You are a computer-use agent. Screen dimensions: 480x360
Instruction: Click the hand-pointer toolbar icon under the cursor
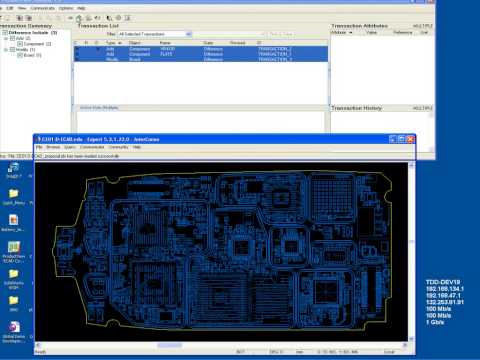(79, 18)
